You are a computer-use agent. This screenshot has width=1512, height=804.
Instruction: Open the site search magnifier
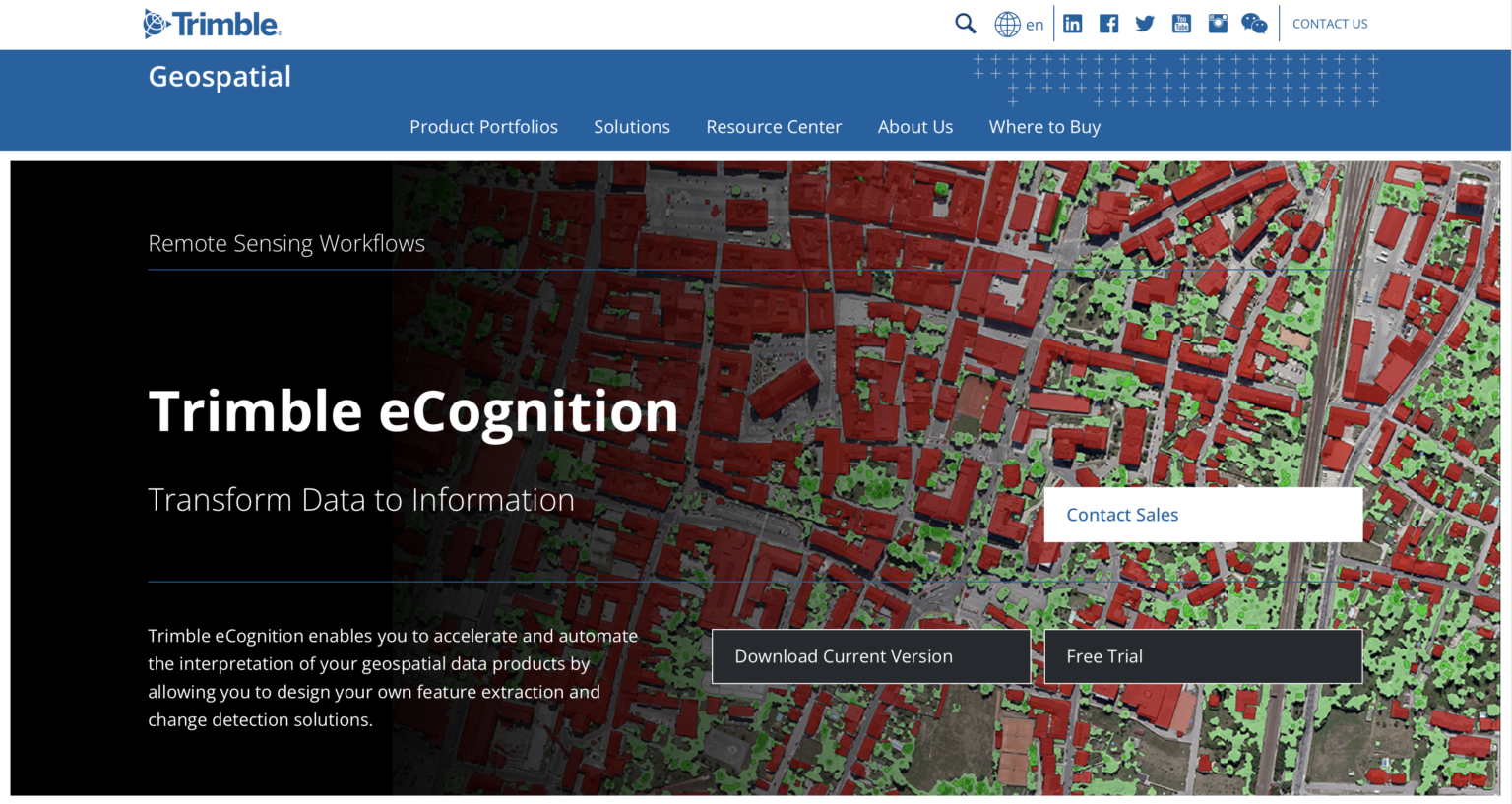965,23
